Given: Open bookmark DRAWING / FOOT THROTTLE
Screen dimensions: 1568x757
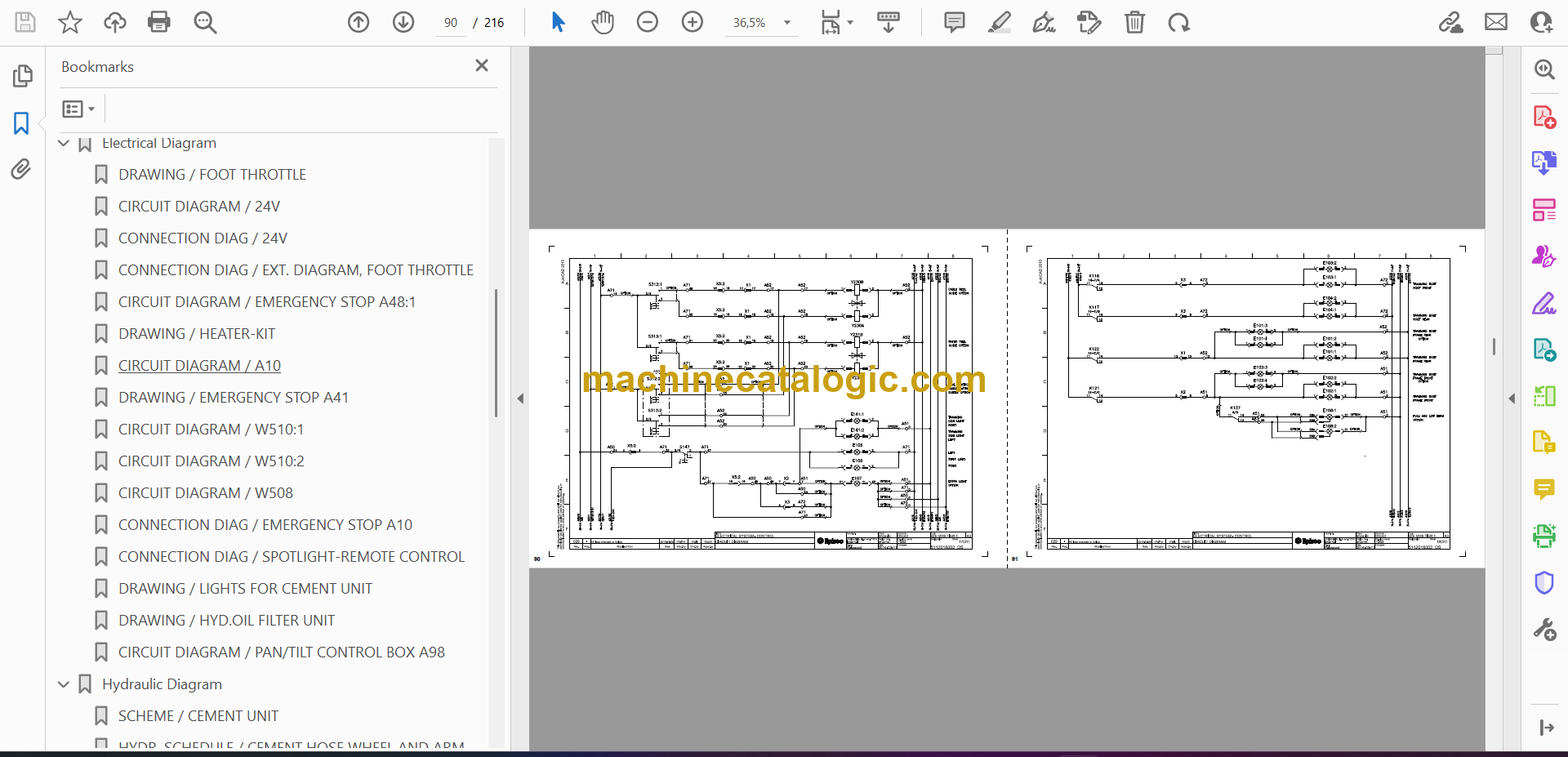Looking at the screenshot, I should point(212,175).
